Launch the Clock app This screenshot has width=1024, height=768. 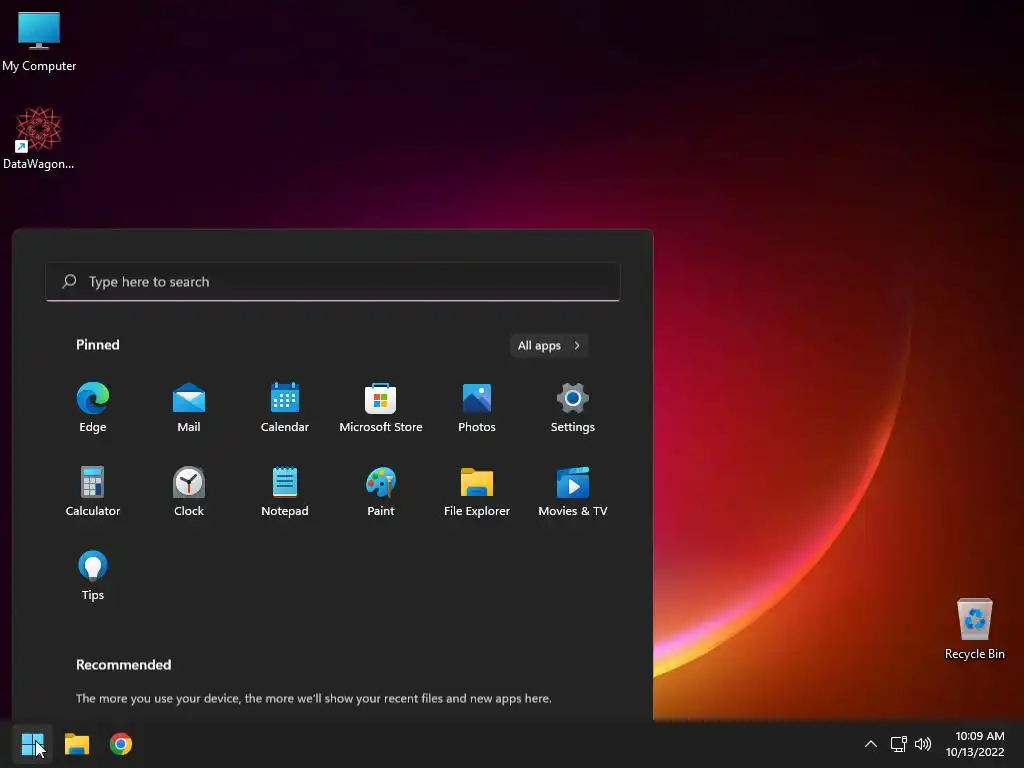coord(189,492)
